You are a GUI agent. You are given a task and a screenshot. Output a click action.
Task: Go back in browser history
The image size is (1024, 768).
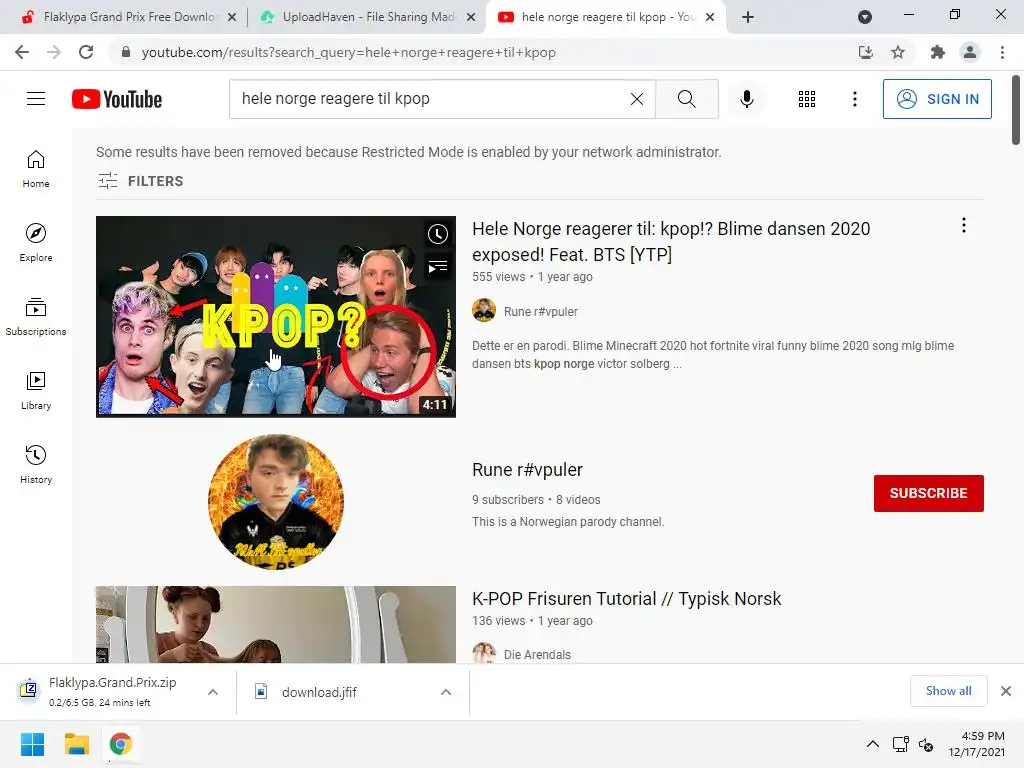[22, 52]
